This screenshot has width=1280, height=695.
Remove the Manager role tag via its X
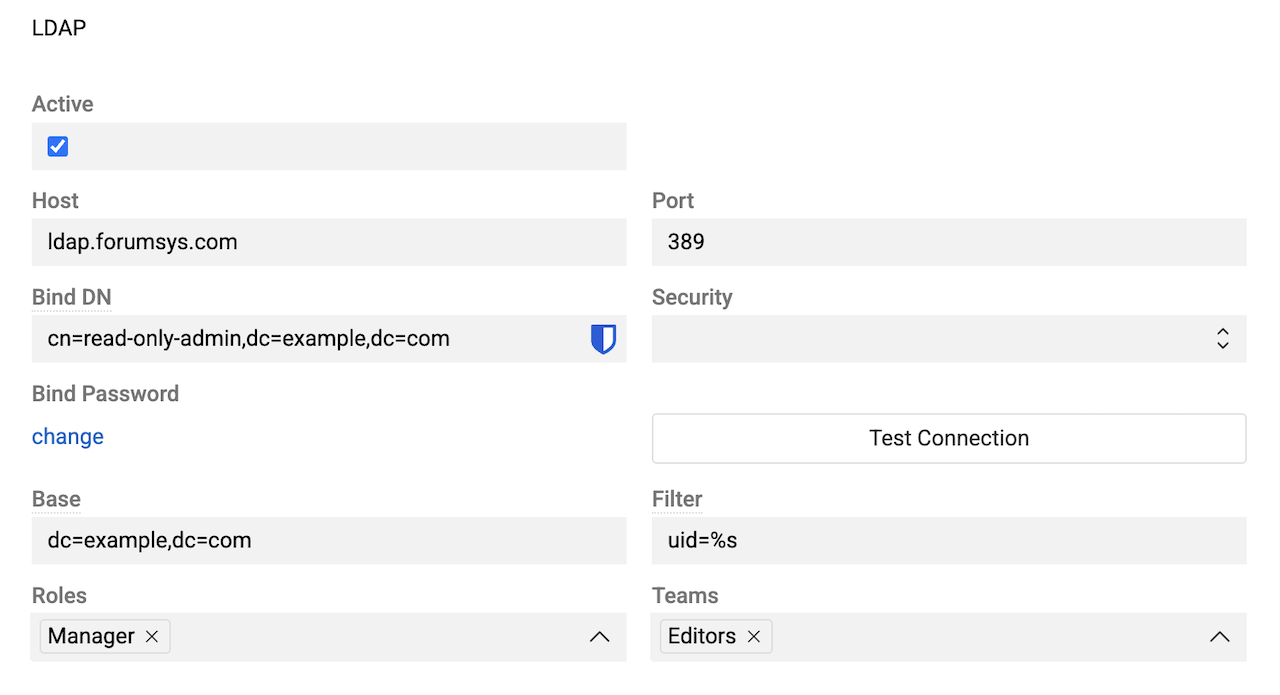pyautogui.click(x=152, y=636)
